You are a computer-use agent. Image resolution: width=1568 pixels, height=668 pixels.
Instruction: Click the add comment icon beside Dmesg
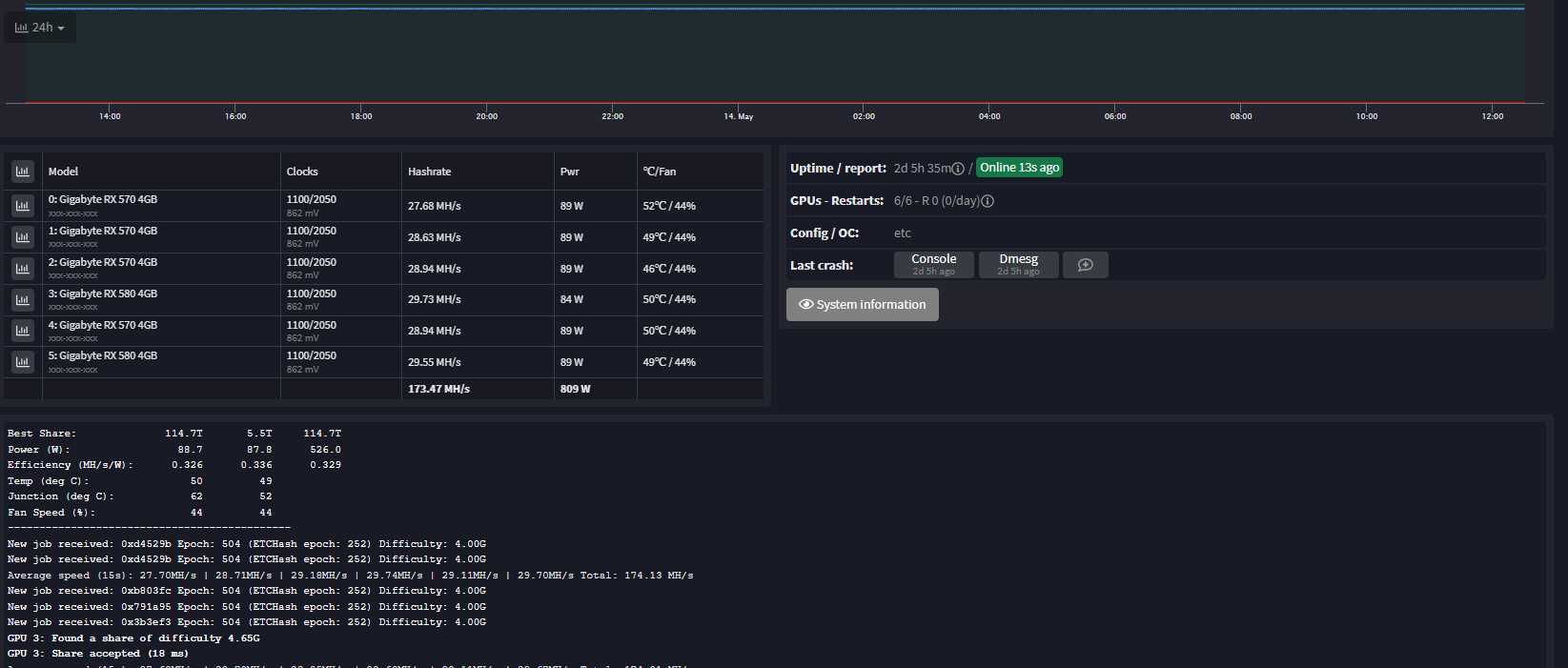pos(1085,265)
